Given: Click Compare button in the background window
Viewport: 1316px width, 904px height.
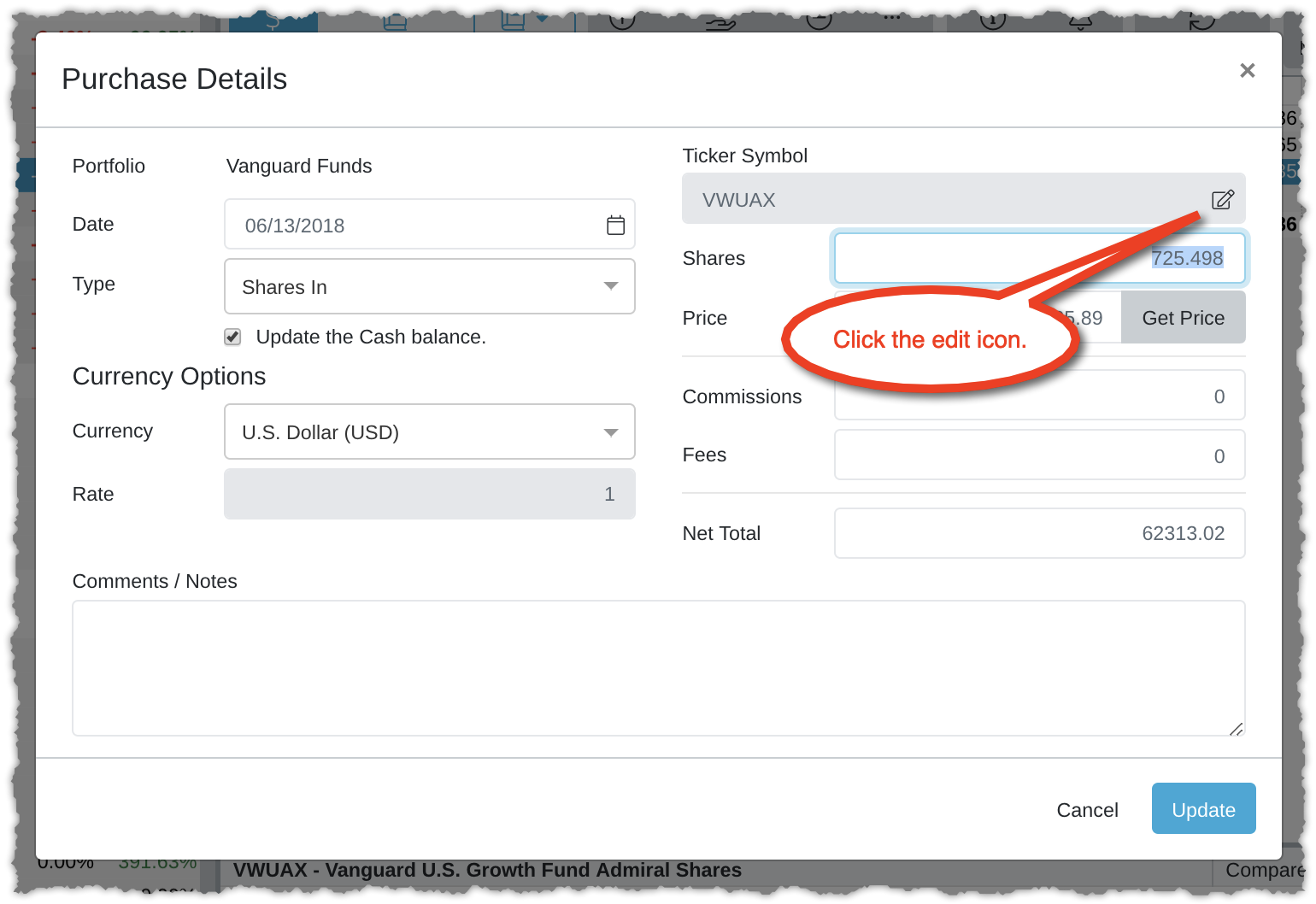Looking at the screenshot, I should click(x=1263, y=870).
